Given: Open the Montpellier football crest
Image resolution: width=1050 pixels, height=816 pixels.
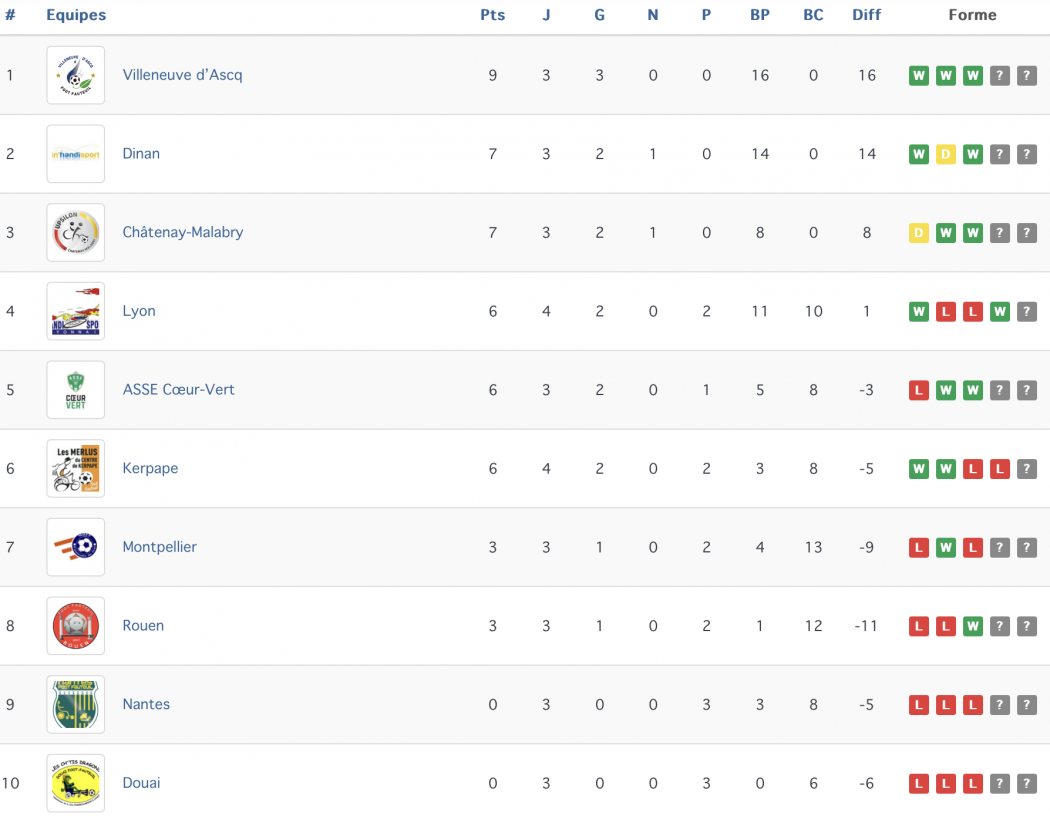Looking at the screenshot, I should [x=76, y=547].
